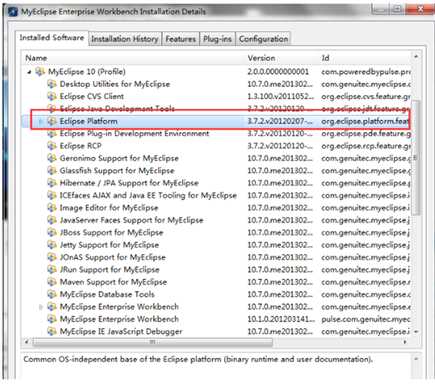Viewport: 435px width, 384px height.
Task: Select MyEclipse Database Tools row
Action: tap(217, 294)
